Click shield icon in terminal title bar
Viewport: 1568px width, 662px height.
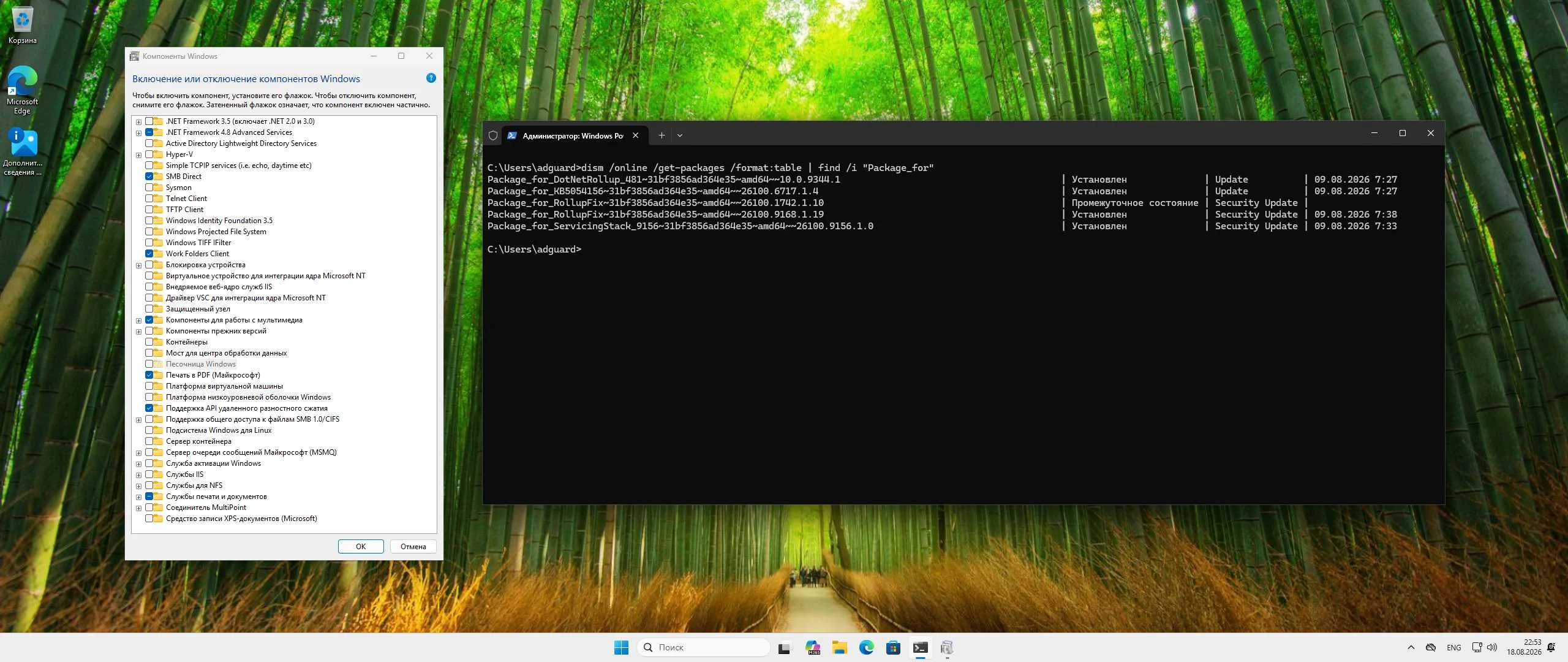pyautogui.click(x=493, y=135)
